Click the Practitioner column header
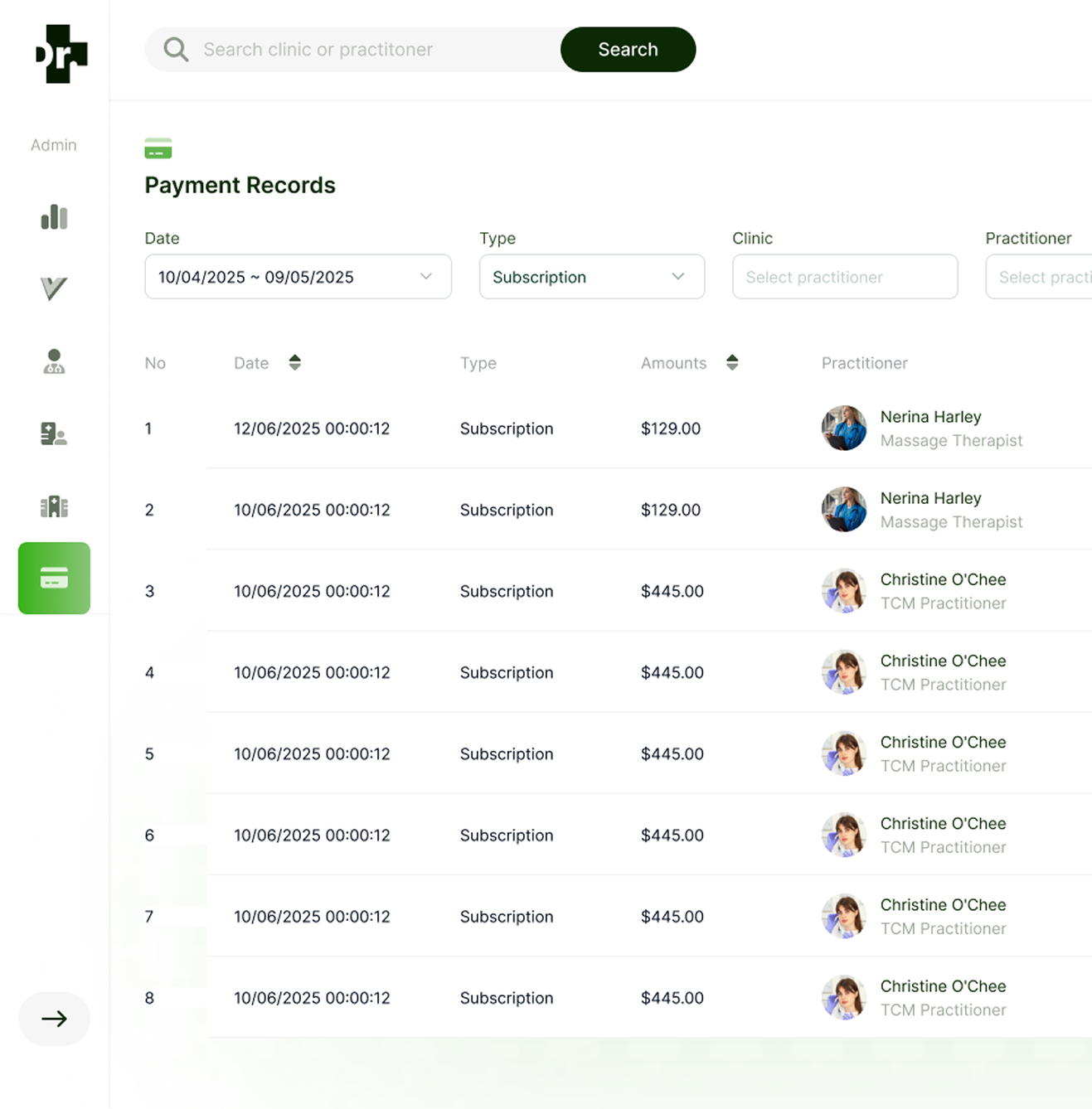The width and height of the screenshot is (1092, 1109). [x=864, y=363]
